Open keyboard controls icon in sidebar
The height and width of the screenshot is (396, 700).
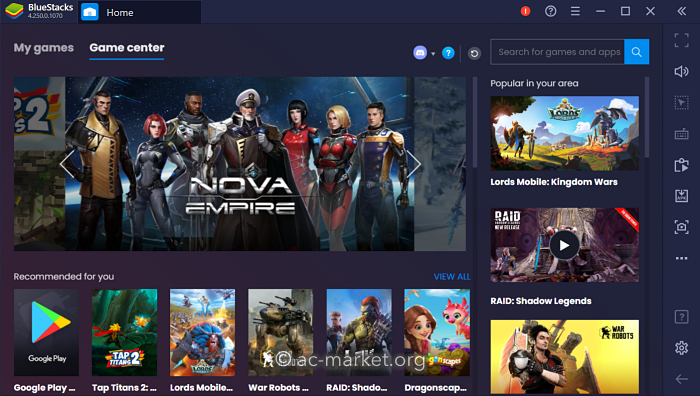click(681, 134)
